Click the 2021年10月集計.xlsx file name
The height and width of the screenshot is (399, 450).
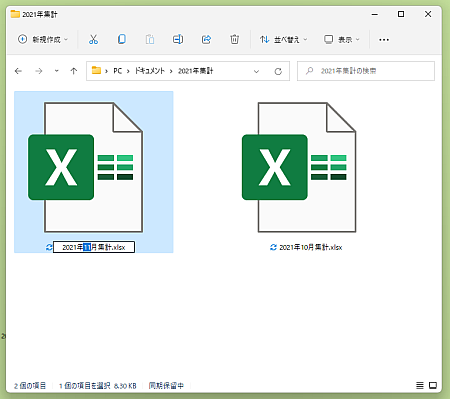(x=311, y=247)
